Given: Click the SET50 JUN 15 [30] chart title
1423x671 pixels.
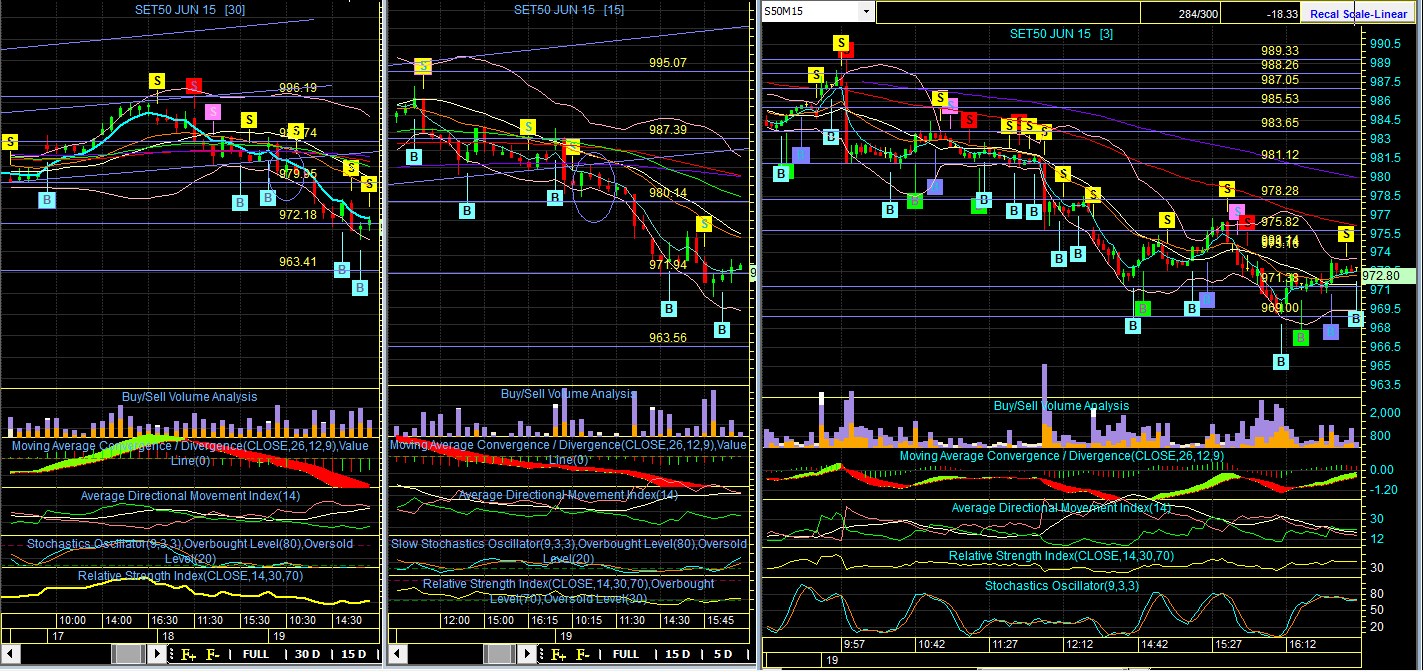Looking at the screenshot, I should pos(192,9).
